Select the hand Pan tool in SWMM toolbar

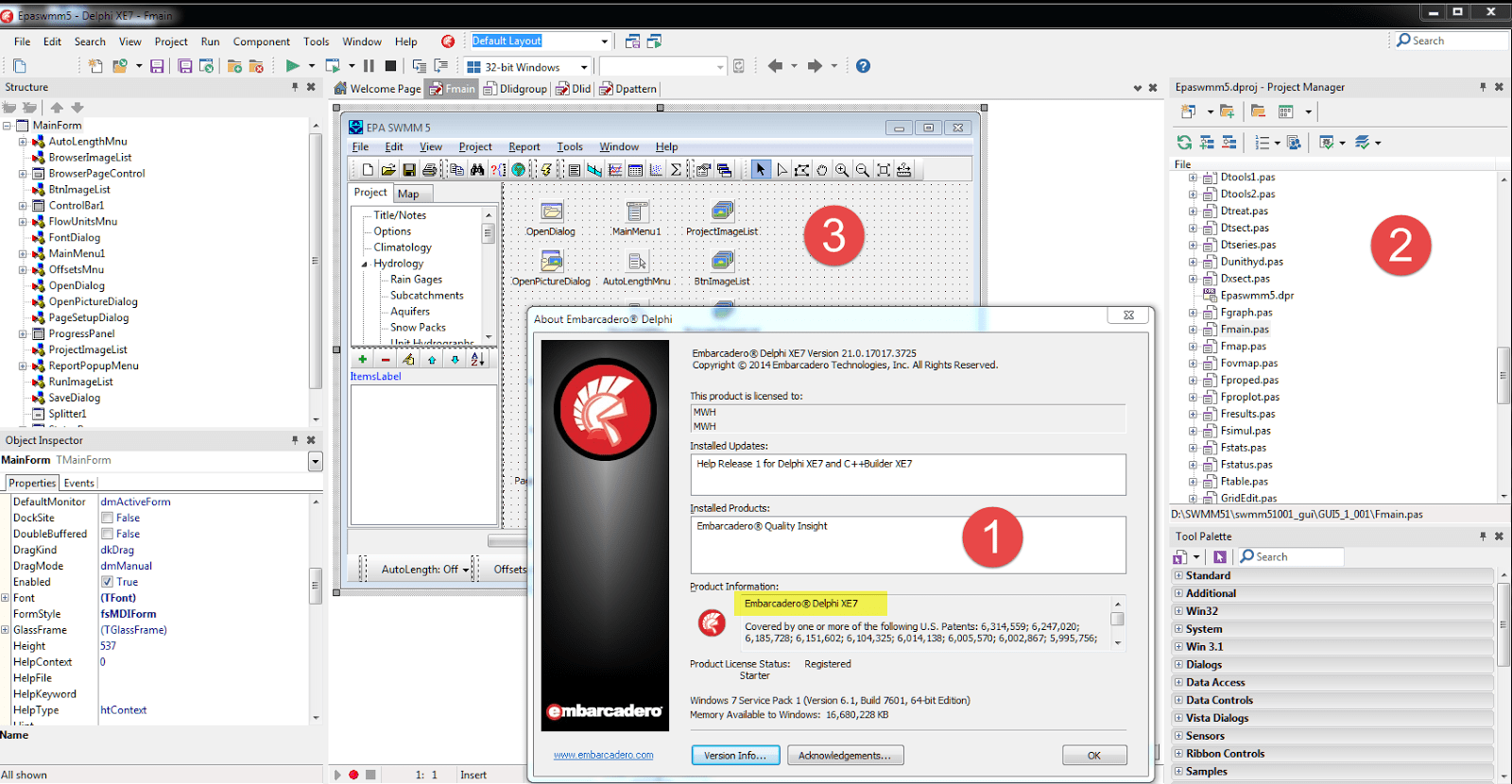pos(822,170)
